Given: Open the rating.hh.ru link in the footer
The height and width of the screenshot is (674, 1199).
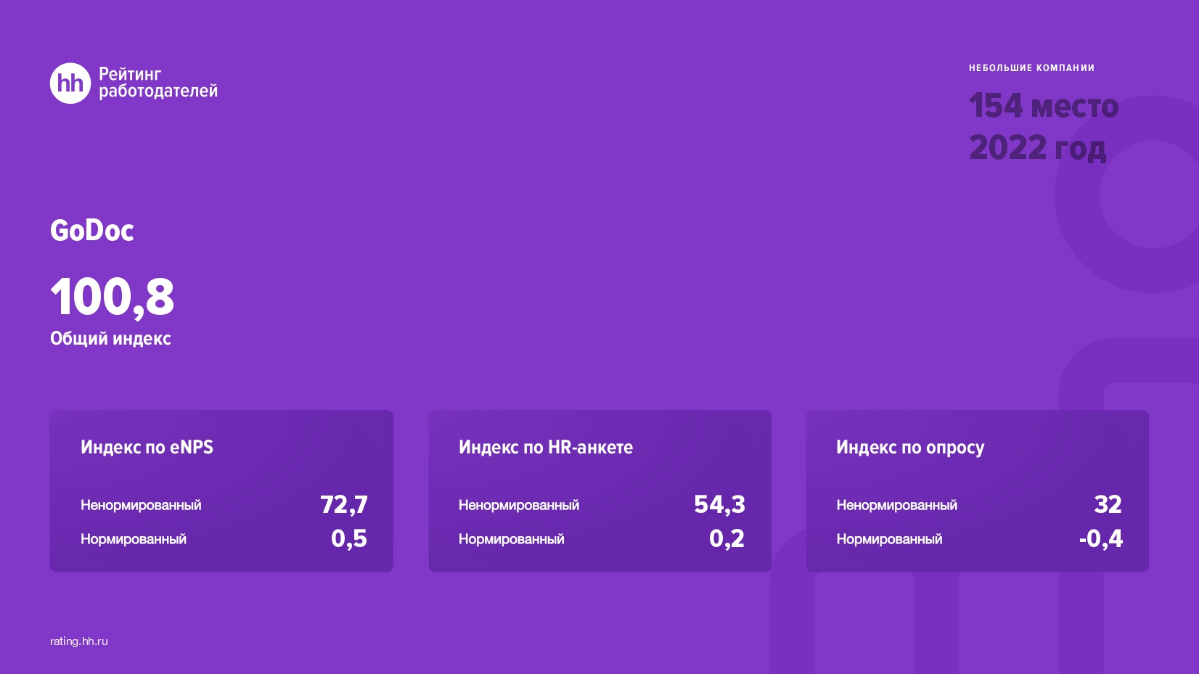Looking at the screenshot, I should 79,640.
